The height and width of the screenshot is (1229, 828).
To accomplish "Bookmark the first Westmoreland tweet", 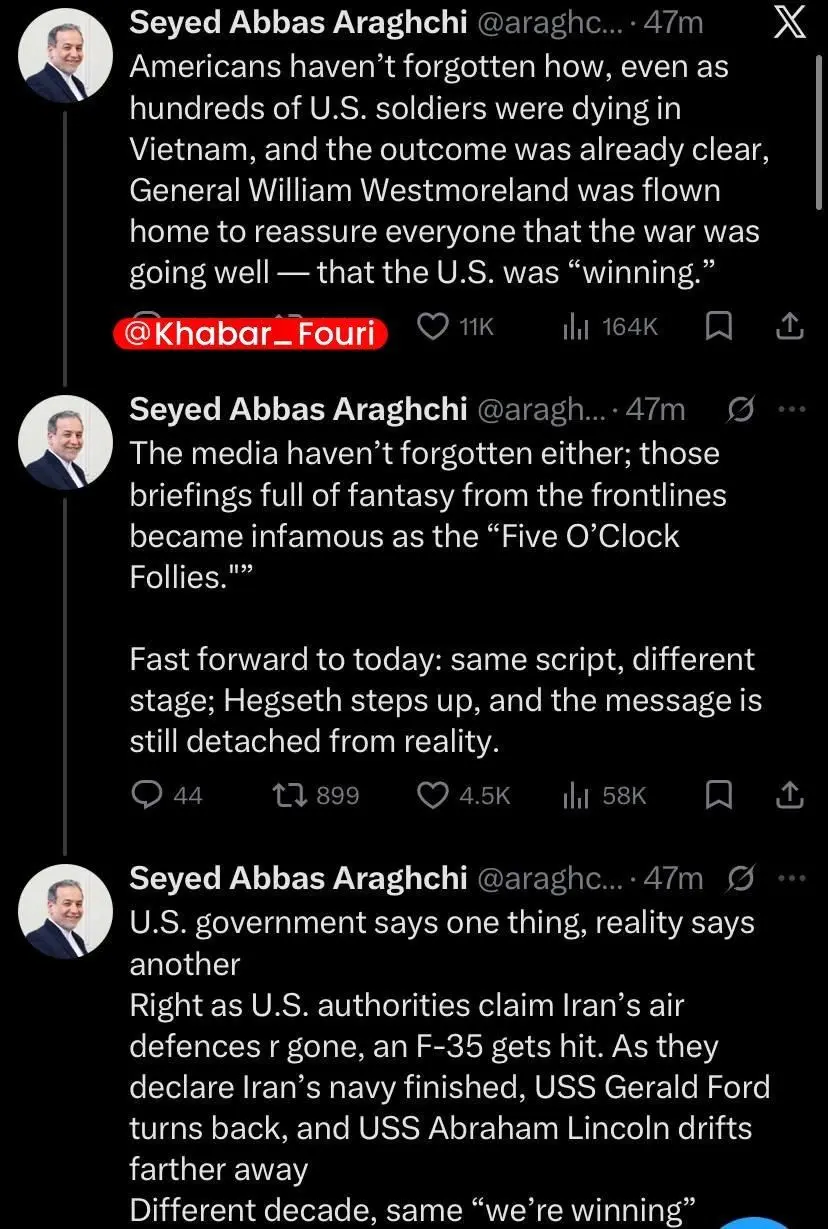I will click(x=718, y=326).
